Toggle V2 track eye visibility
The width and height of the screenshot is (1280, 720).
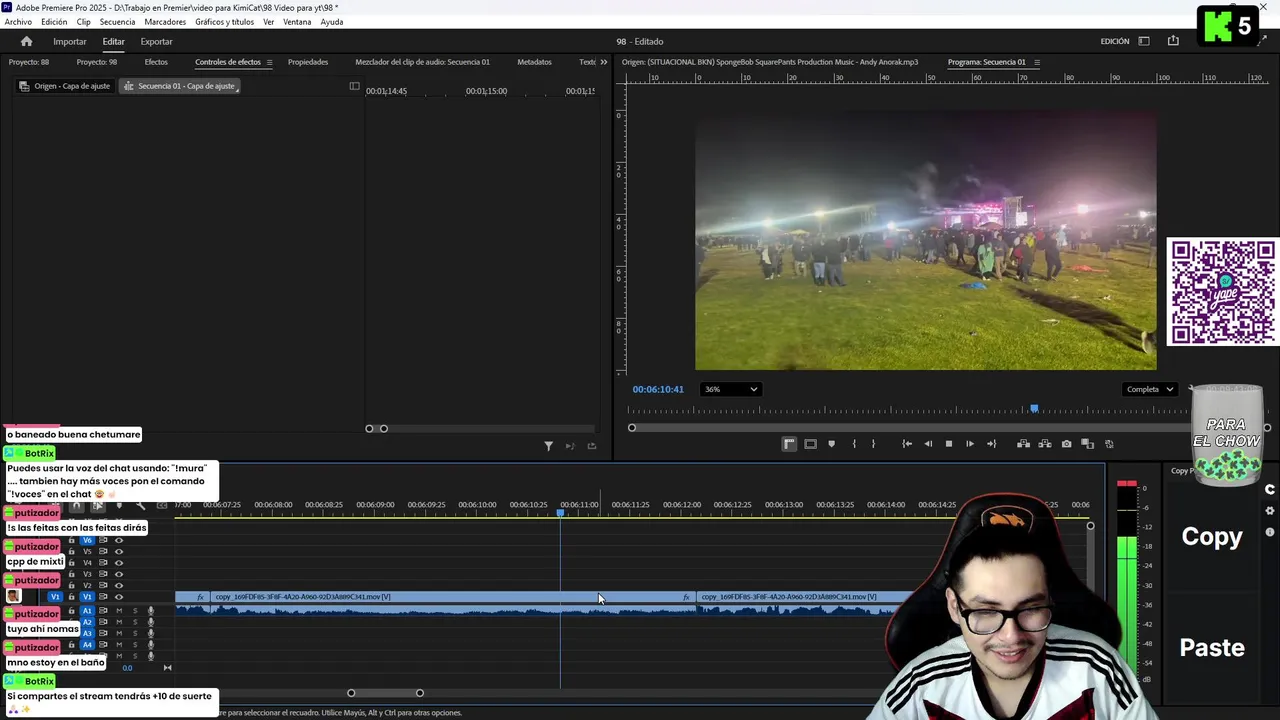[118, 586]
